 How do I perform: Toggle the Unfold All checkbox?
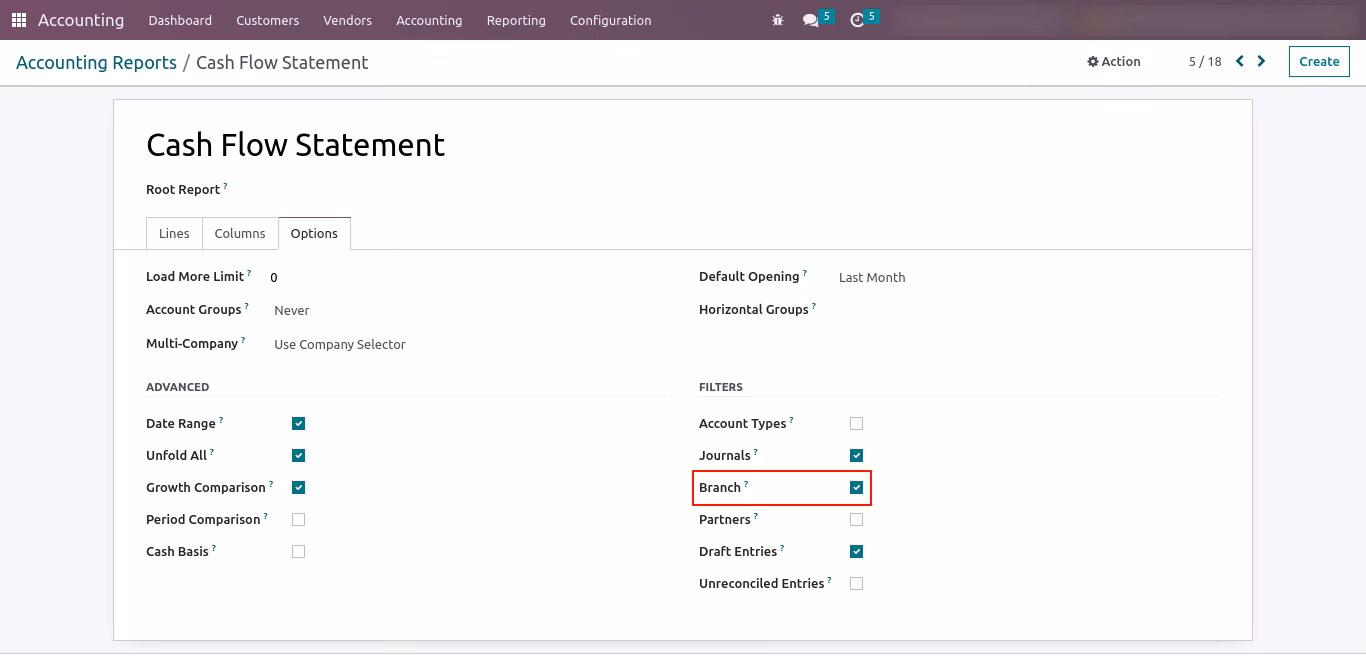click(x=298, y=455)
